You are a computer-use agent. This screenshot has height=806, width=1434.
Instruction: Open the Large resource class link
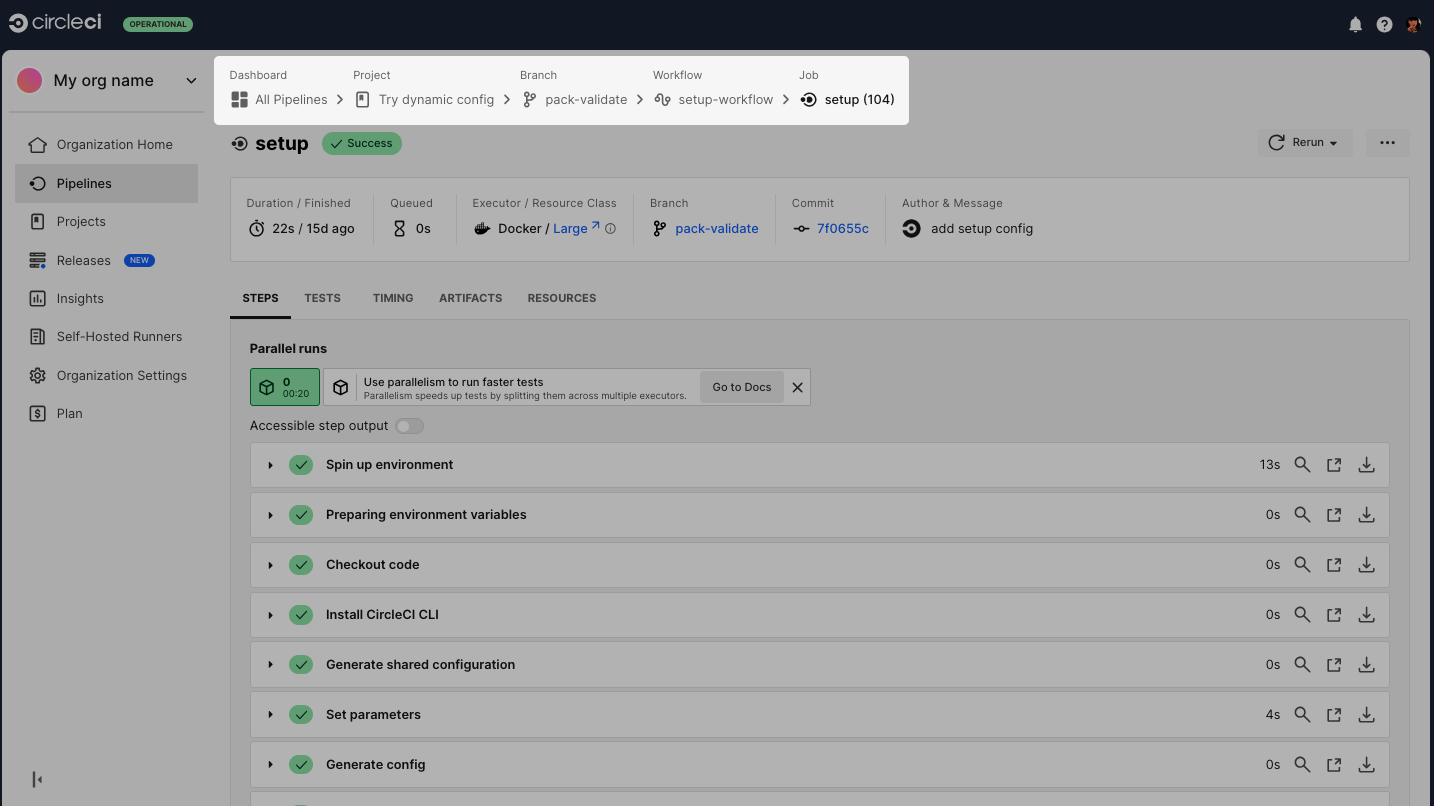point(576,228)
